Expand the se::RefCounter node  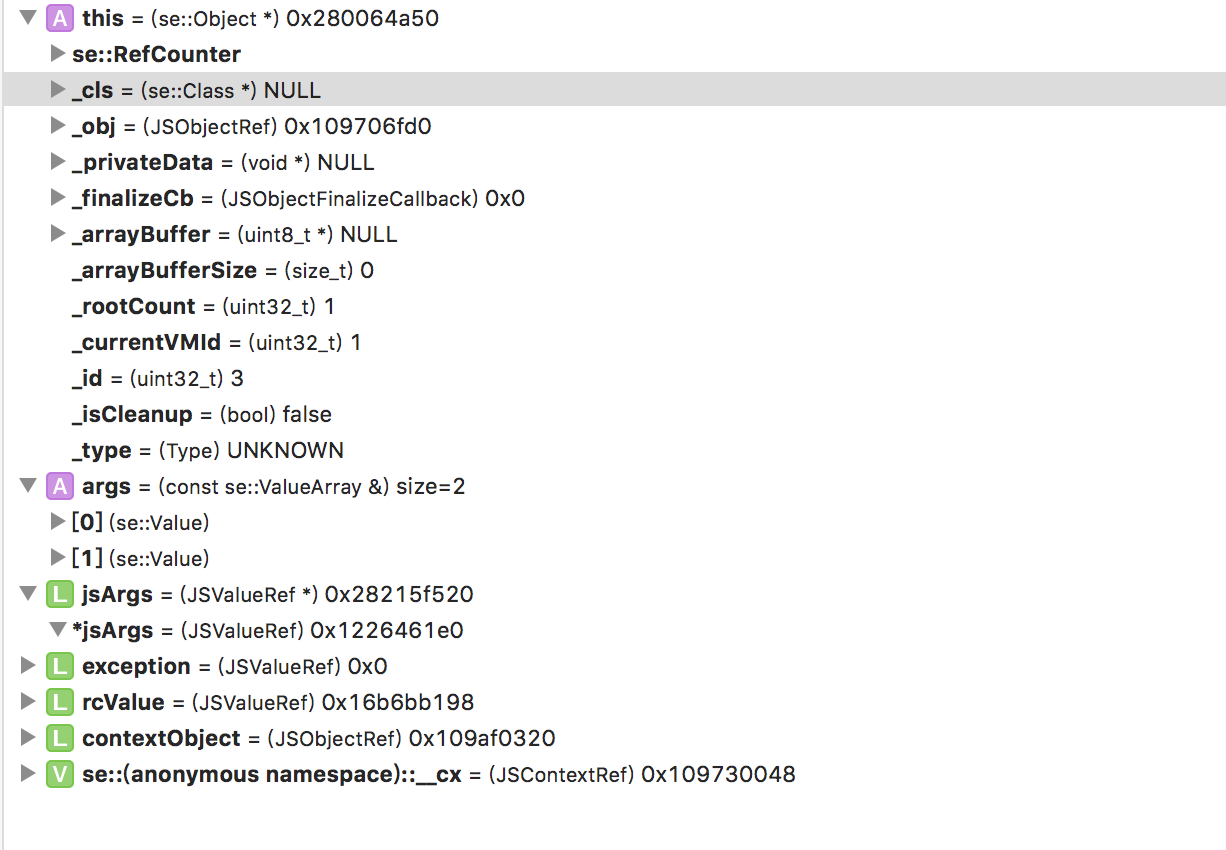57,54
